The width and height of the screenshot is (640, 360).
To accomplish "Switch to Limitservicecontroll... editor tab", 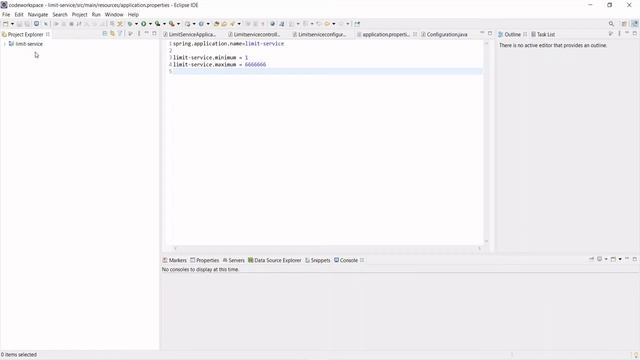I will 254,34.
